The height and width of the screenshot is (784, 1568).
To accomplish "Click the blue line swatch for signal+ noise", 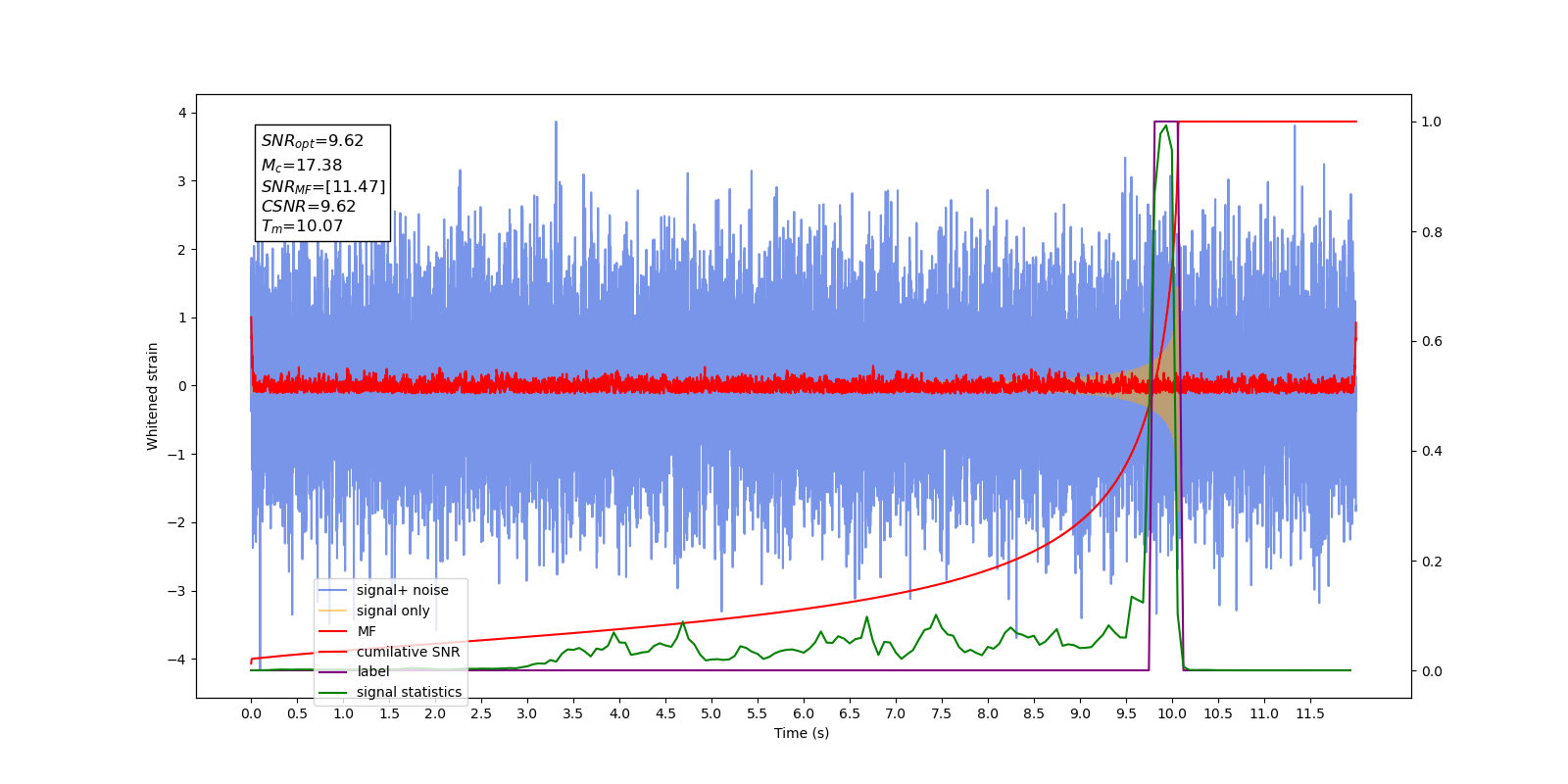I will point(333,590).
